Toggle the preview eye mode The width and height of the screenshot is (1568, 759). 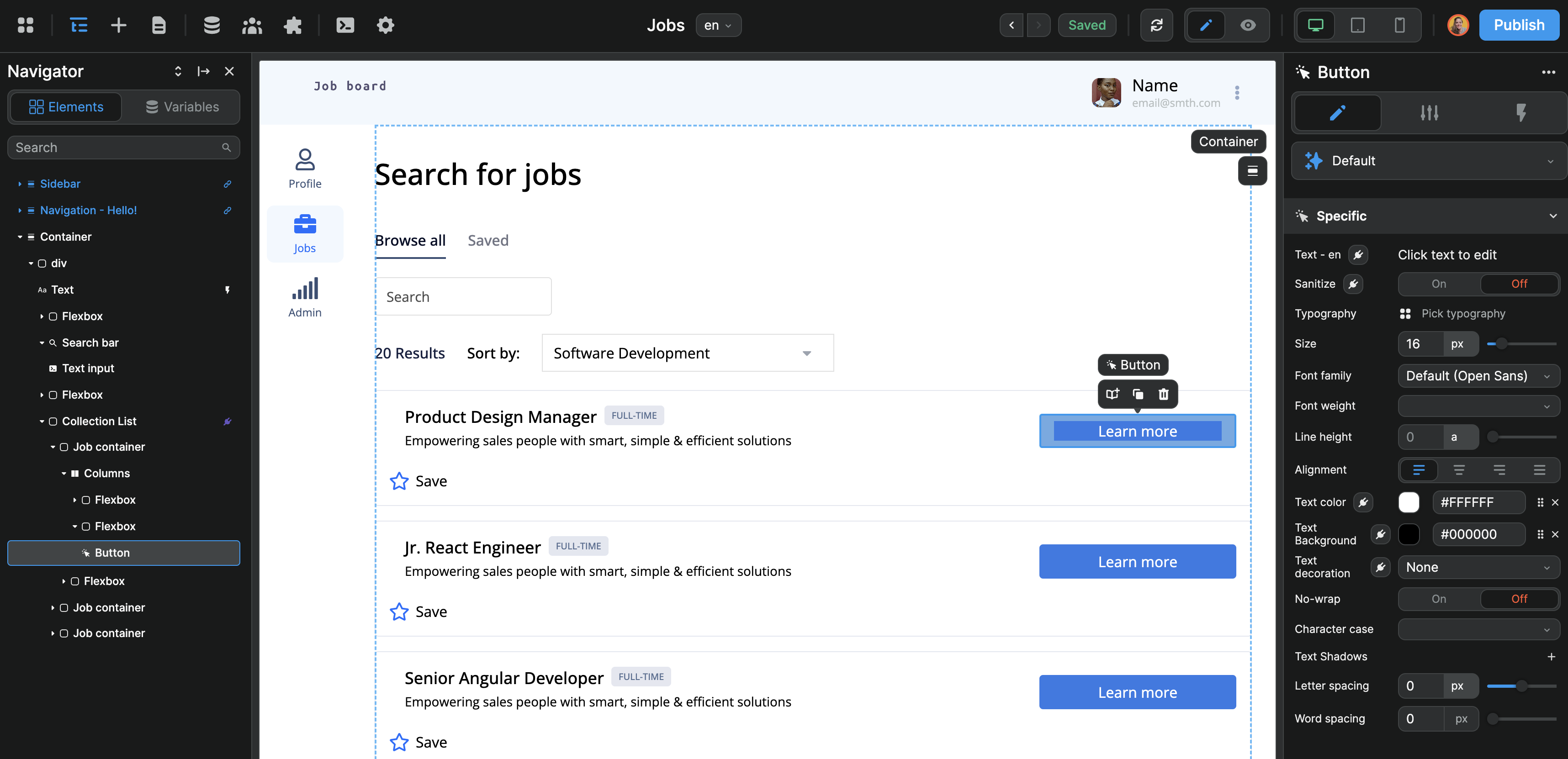(x=1248, y=25)
